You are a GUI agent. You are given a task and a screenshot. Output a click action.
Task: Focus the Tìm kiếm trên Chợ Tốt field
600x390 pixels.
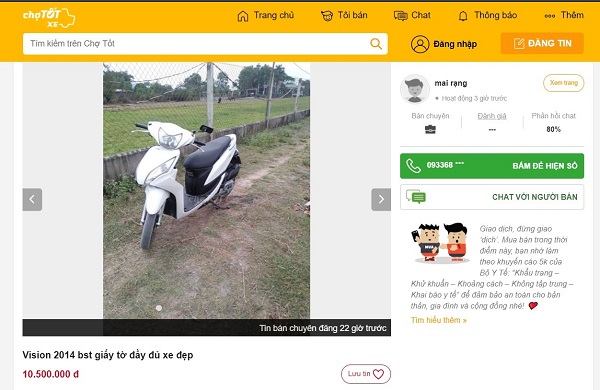tap(205, 44)
